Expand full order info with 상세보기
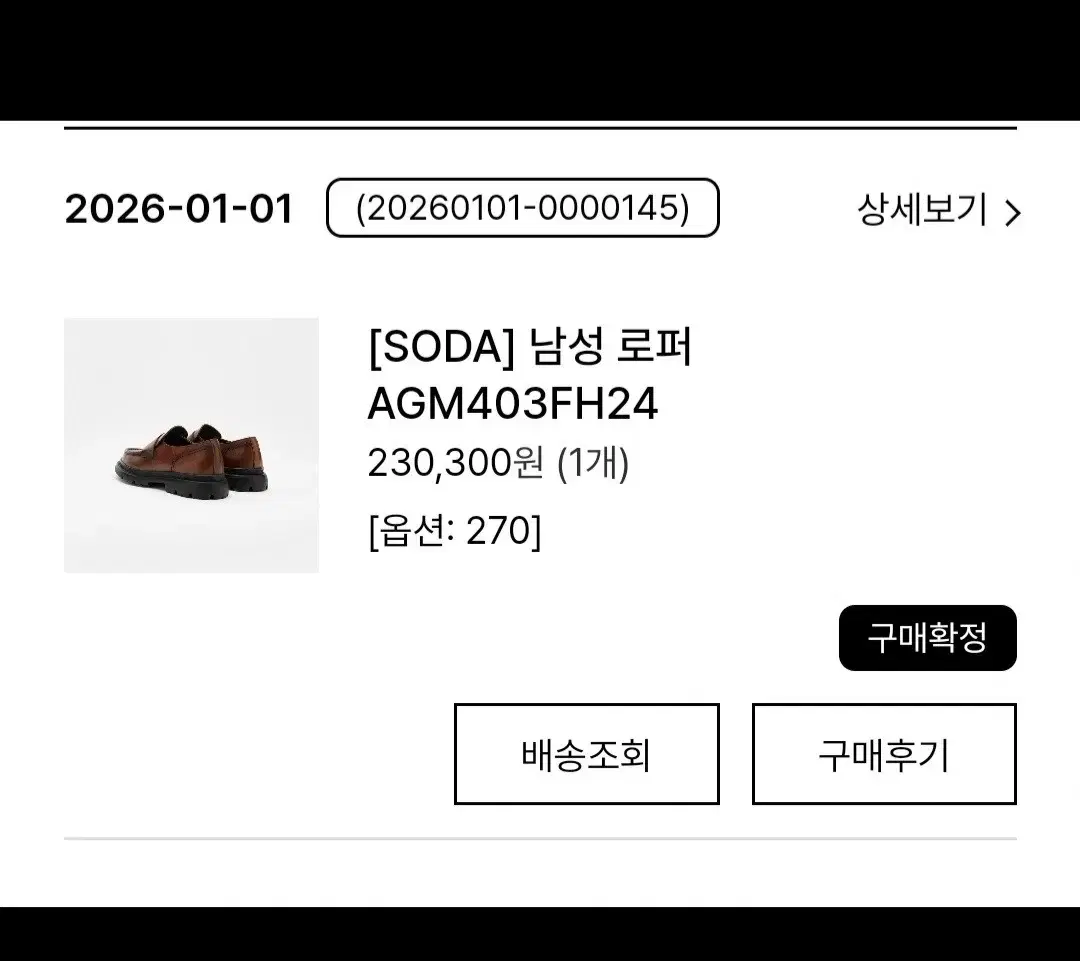1080x961 pixels. [x=920, y=210]
